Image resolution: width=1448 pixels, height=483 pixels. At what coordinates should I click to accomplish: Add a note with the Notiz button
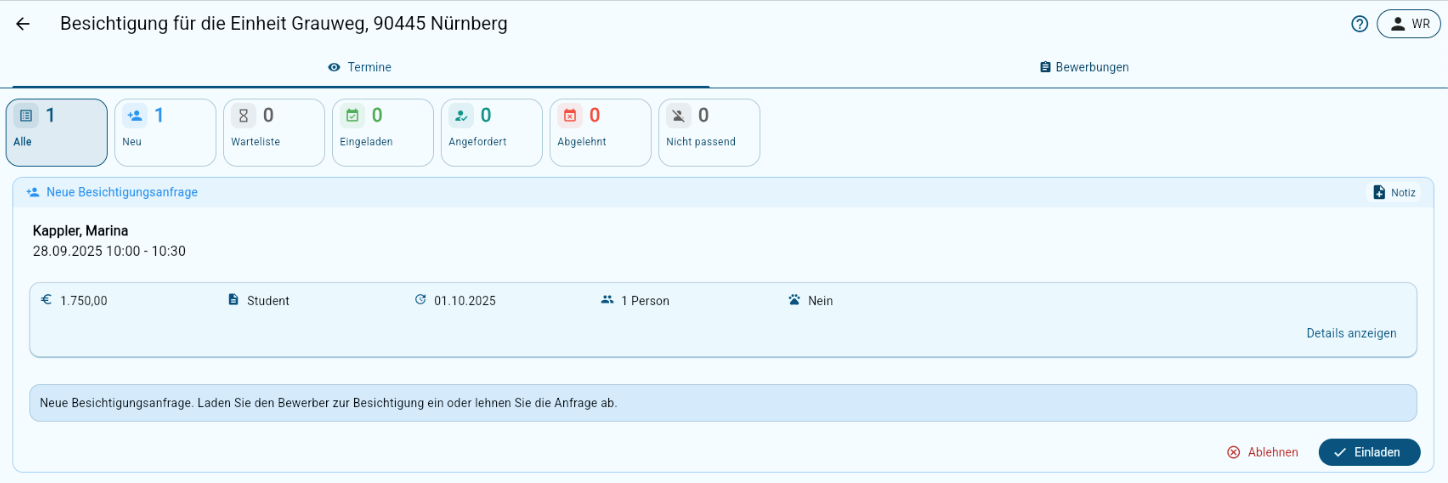[x=1394, y=192]
